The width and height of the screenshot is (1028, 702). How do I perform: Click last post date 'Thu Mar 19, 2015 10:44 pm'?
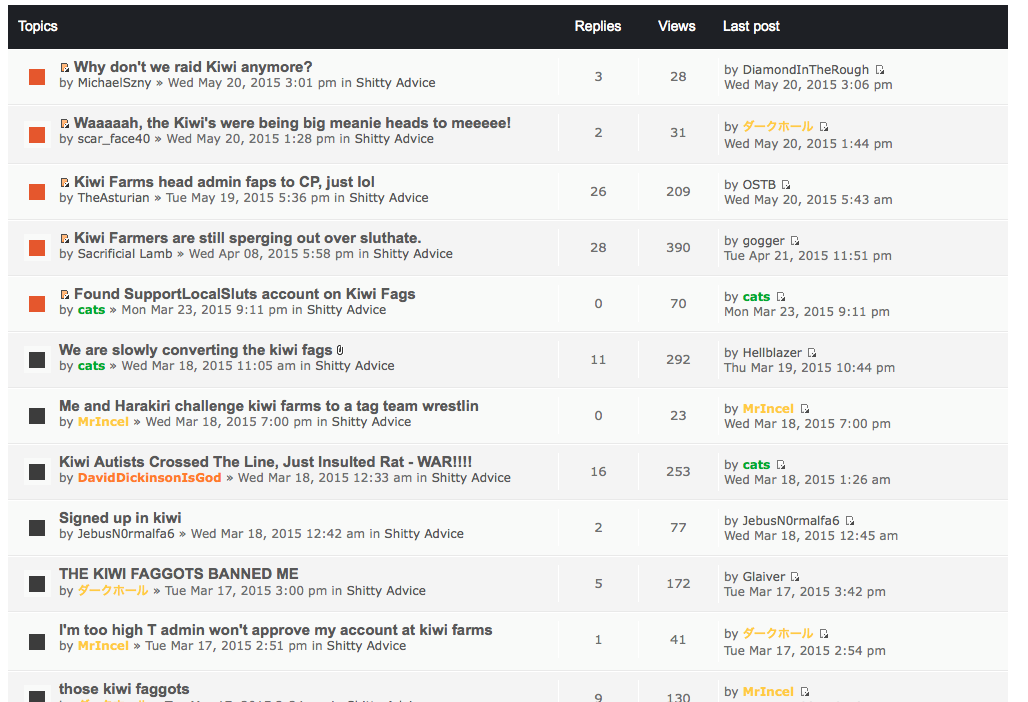(x=809, y=368)
